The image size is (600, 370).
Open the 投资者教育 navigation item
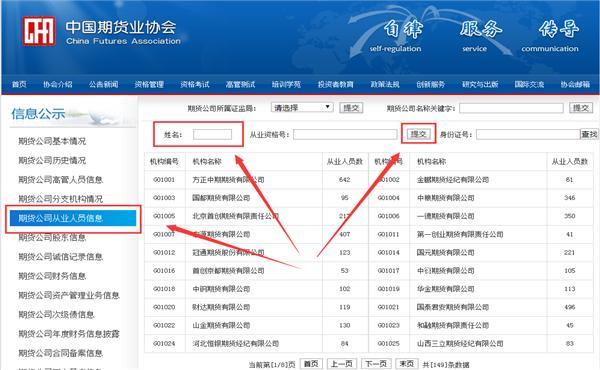336,84
